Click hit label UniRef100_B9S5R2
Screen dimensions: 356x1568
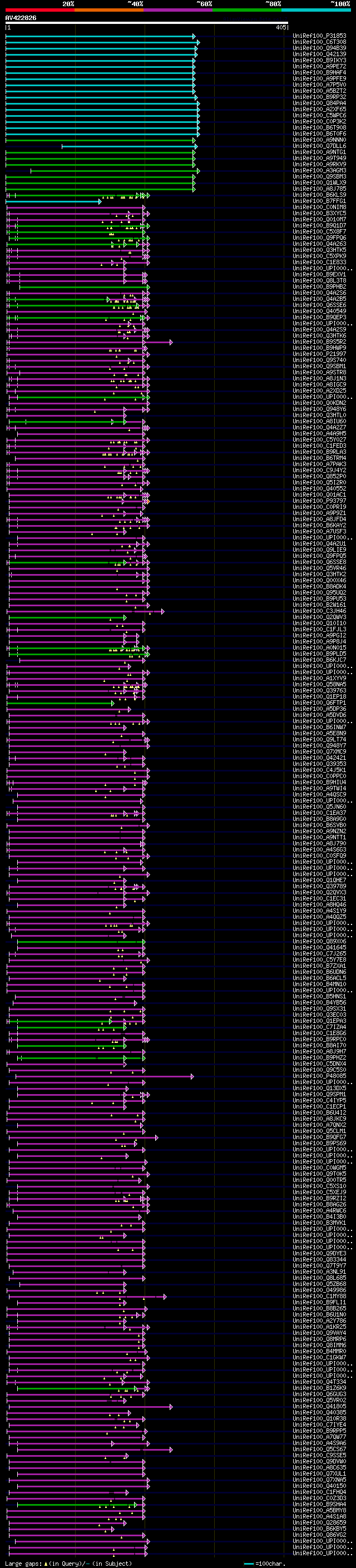coord(319,342)
